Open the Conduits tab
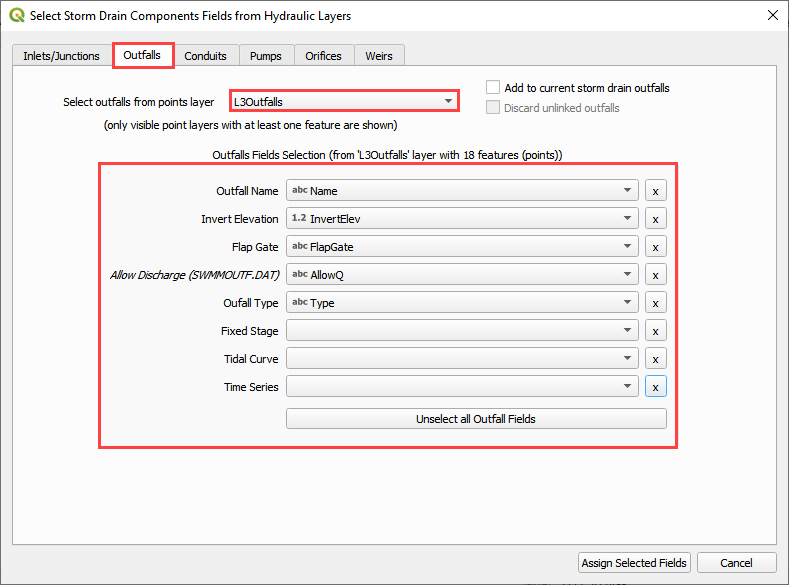 [x=205, y=56]
